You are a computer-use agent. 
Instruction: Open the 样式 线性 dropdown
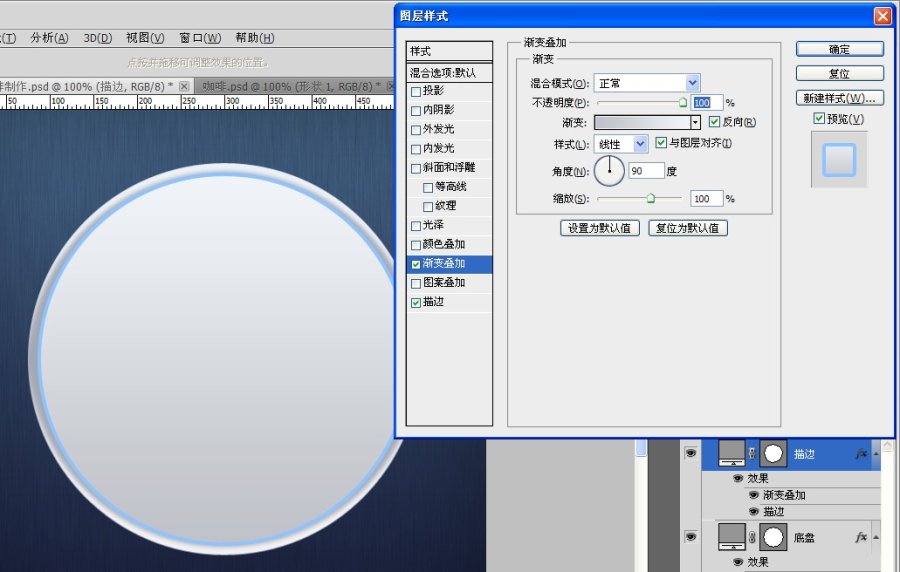pos(641,144)
